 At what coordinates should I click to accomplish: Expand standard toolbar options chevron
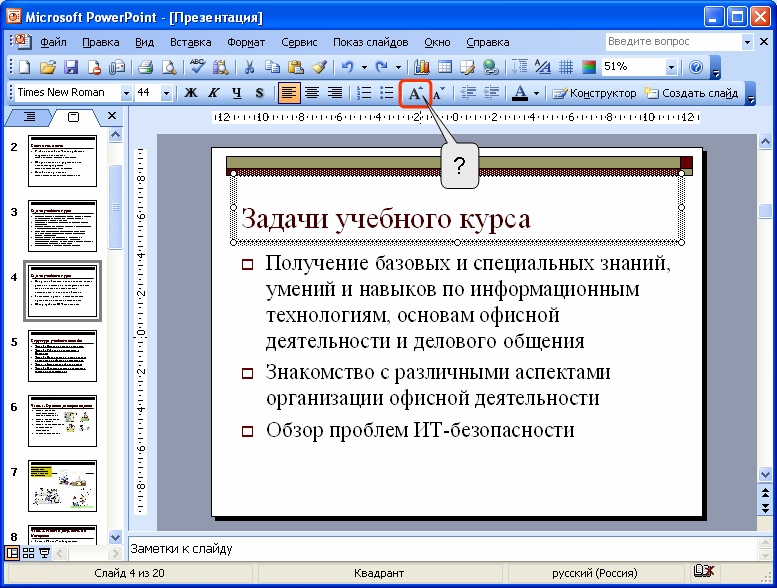(715, 67)
